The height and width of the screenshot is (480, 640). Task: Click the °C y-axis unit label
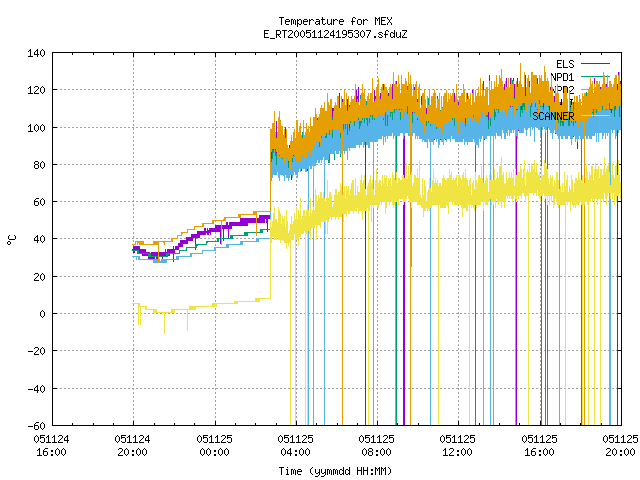12,240
